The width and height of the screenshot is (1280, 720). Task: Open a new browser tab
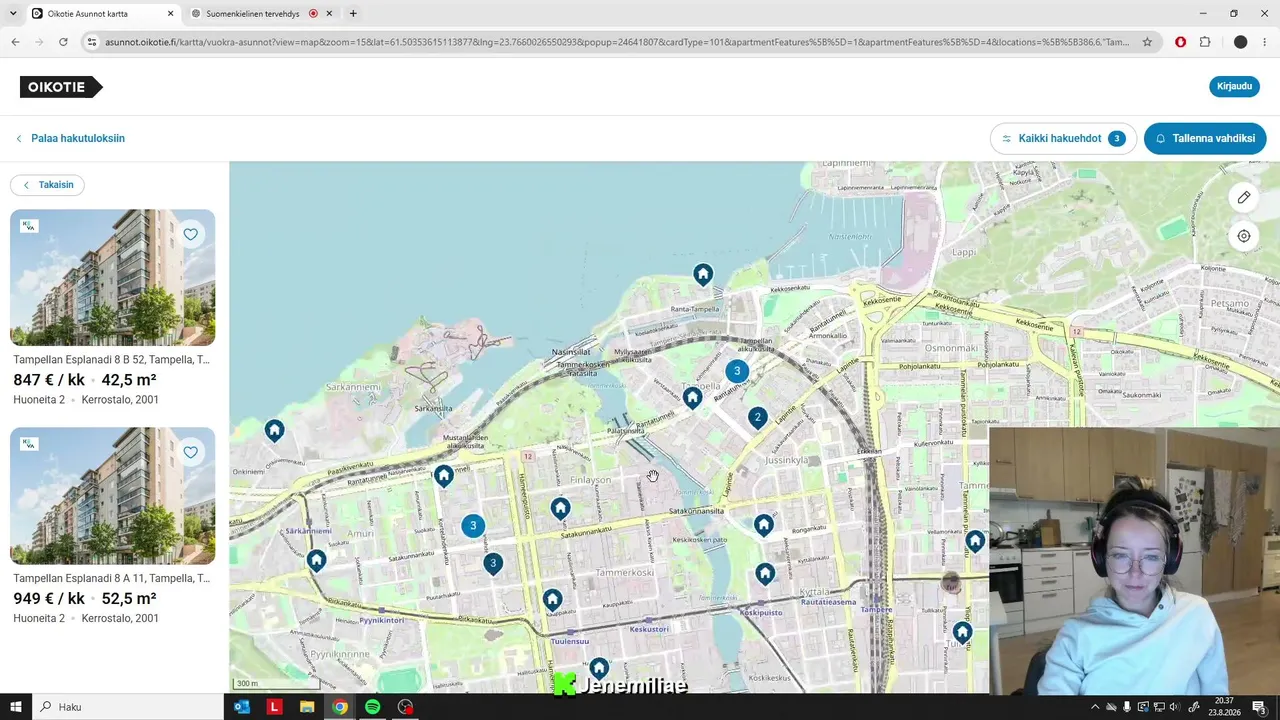point(353,14)
